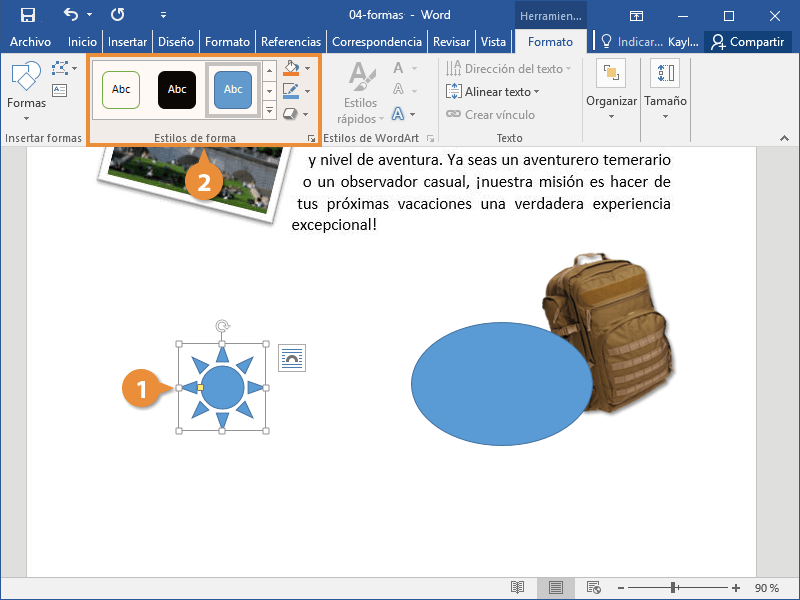
Task: Select the blue sun shape
Action: (222, 387)
